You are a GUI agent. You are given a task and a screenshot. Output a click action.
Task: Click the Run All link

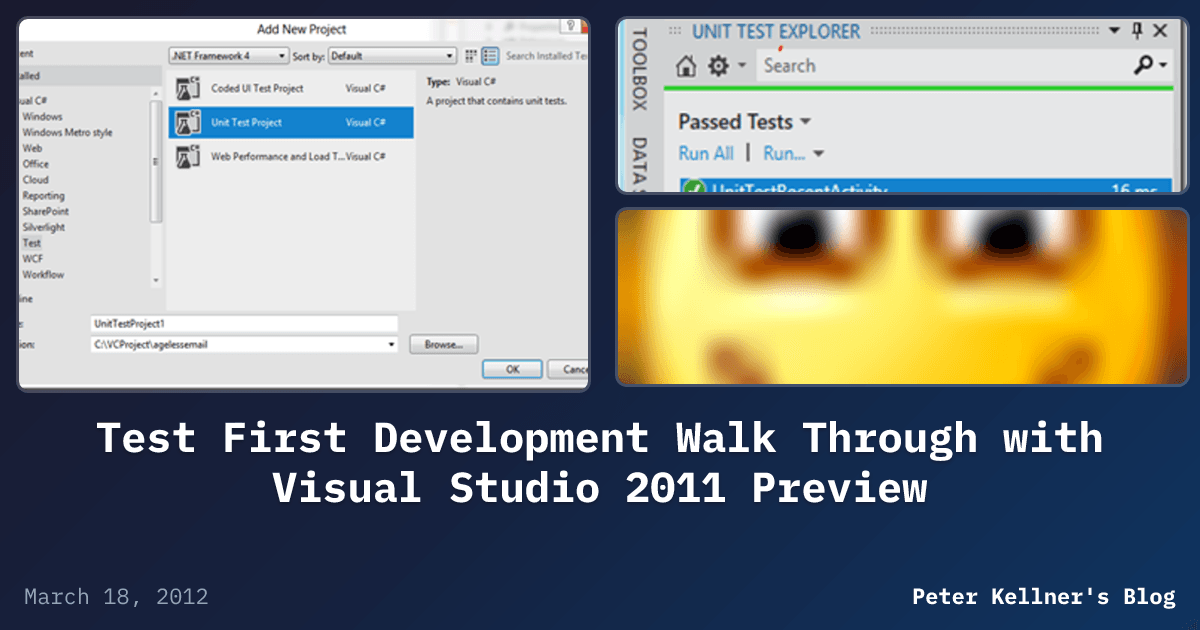point(706,153)
